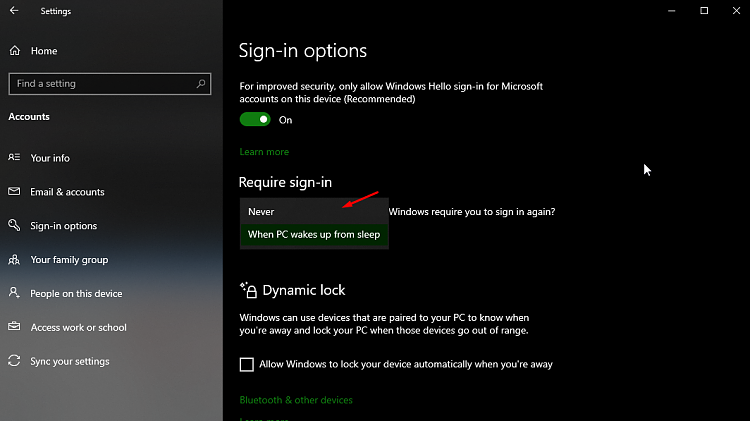This screenshot has width=750, height=421.
Task: Click the Dynamic lock padlock icon
Action: [249, 290]
